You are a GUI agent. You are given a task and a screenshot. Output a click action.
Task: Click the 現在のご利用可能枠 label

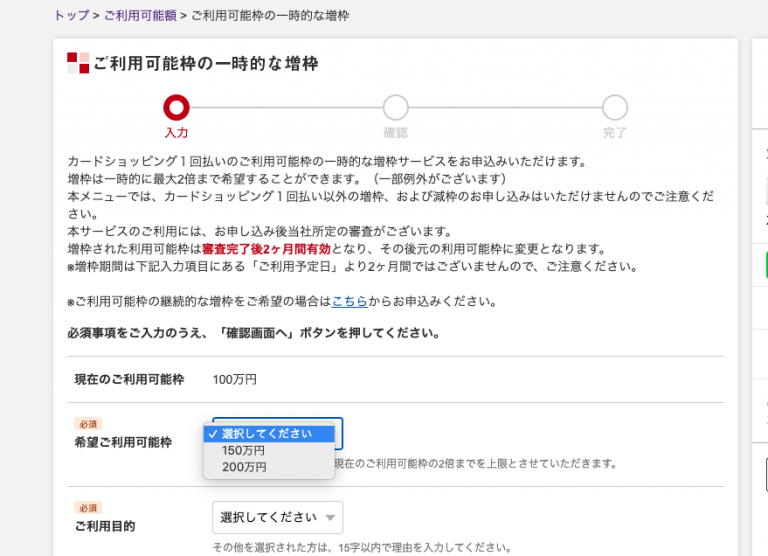click(129, 380)
